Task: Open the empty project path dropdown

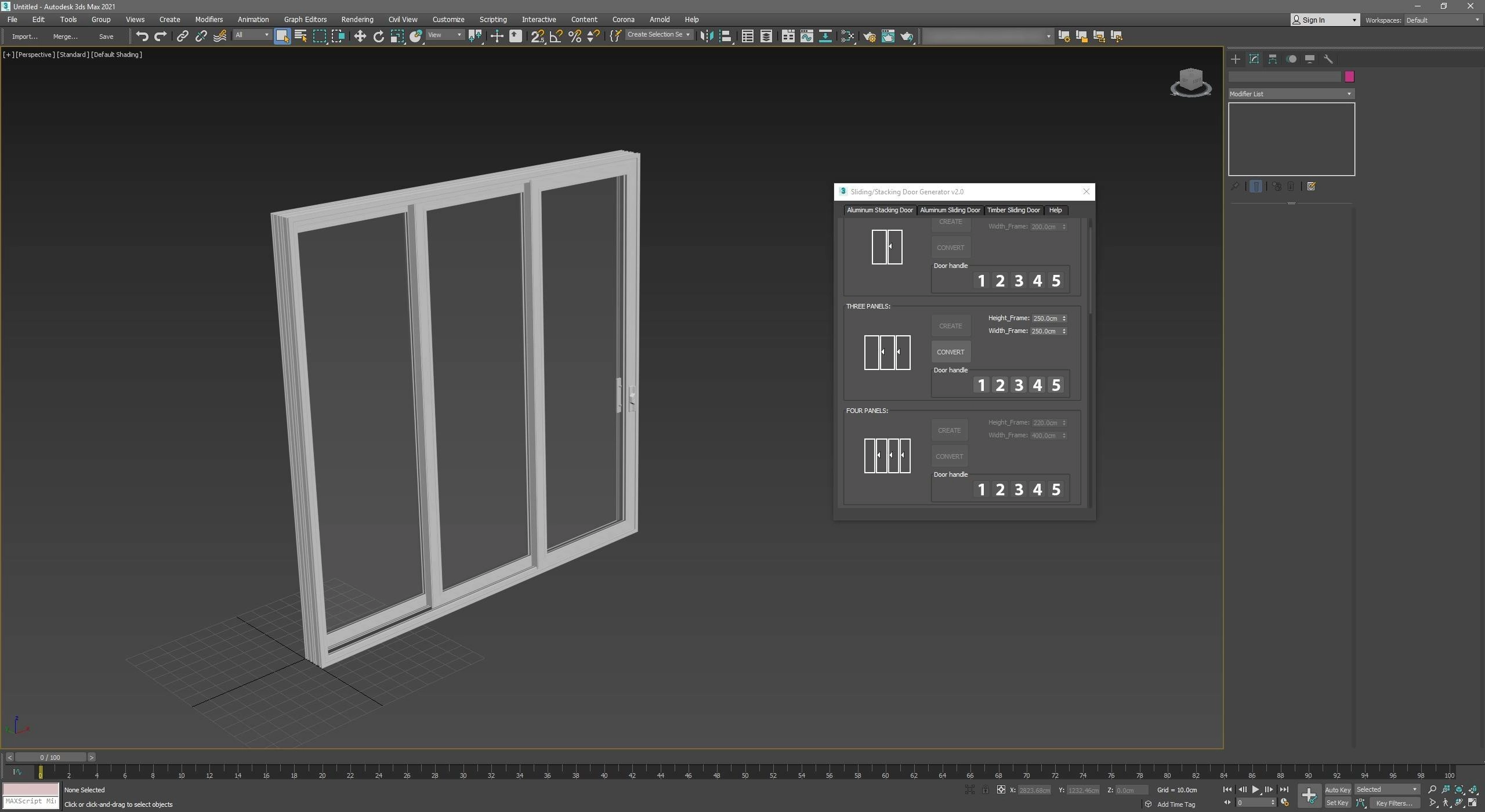Action: 987,36
